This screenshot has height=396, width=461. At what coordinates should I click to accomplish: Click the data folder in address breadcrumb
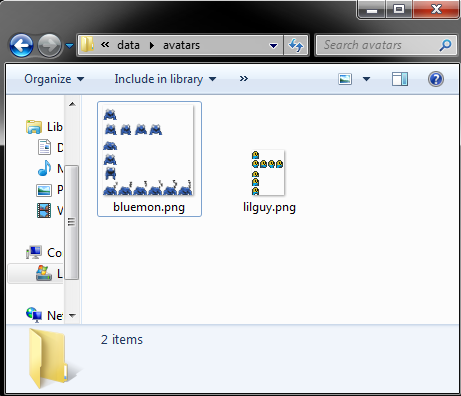coord(128,45)
